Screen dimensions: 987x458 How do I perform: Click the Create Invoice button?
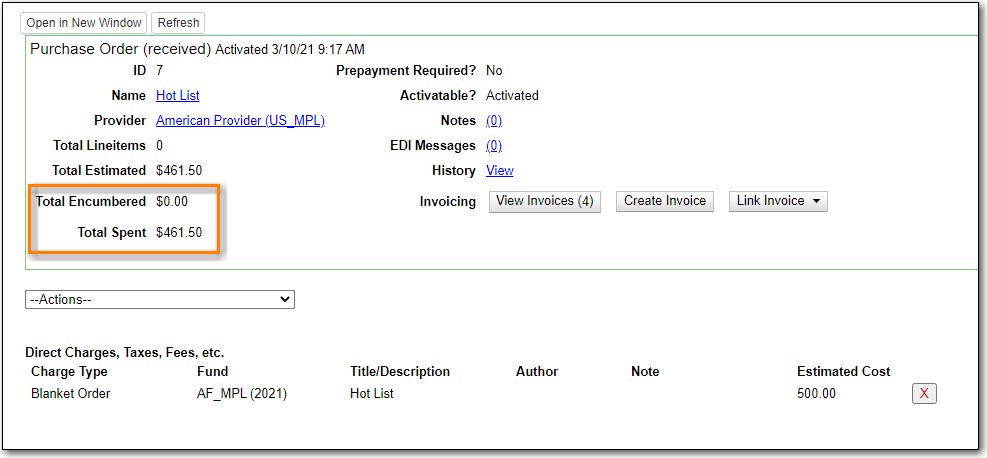coord(665,202)
